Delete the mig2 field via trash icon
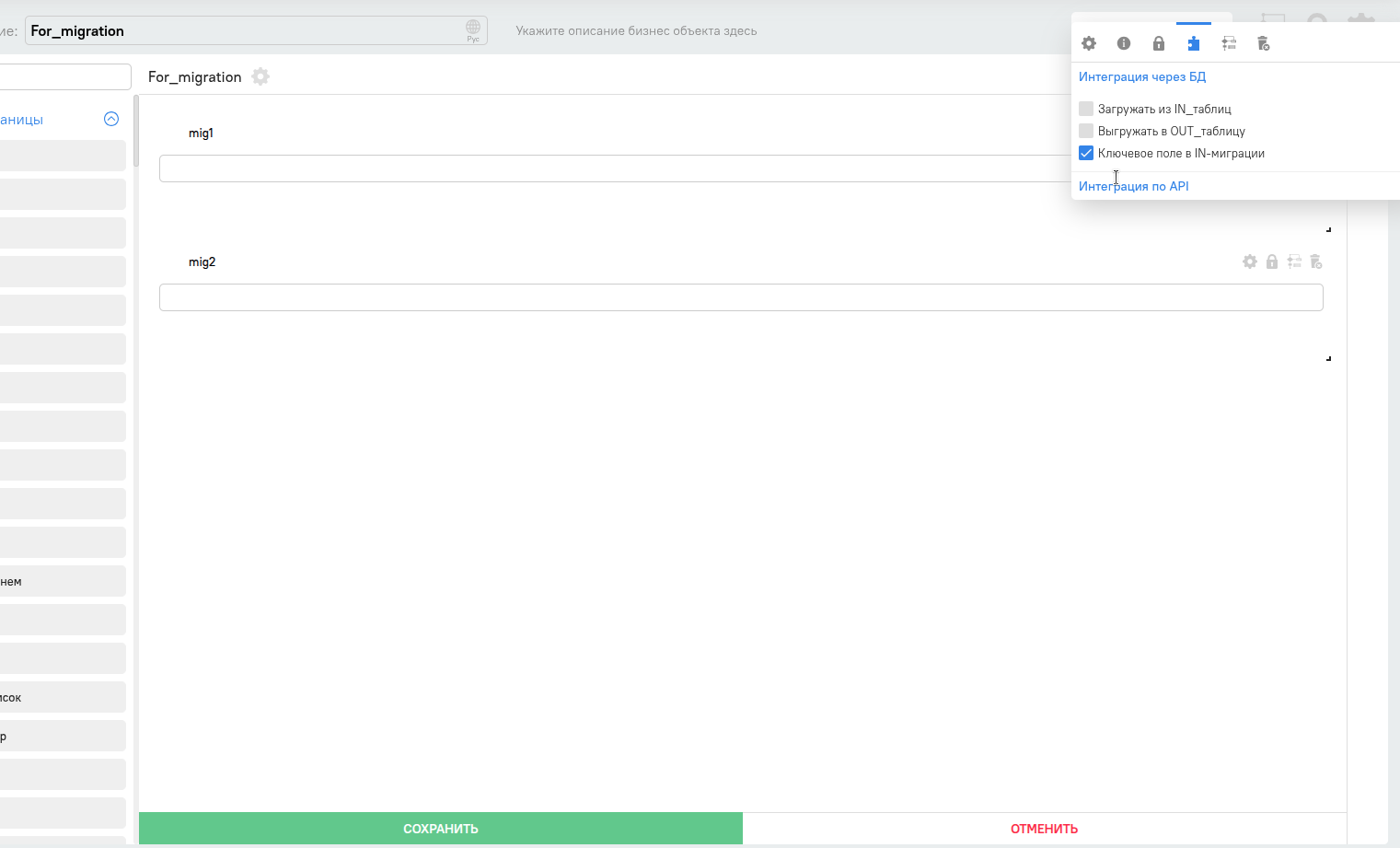The height and width of the screenshot is (848, 1400). pos(1316,261)
